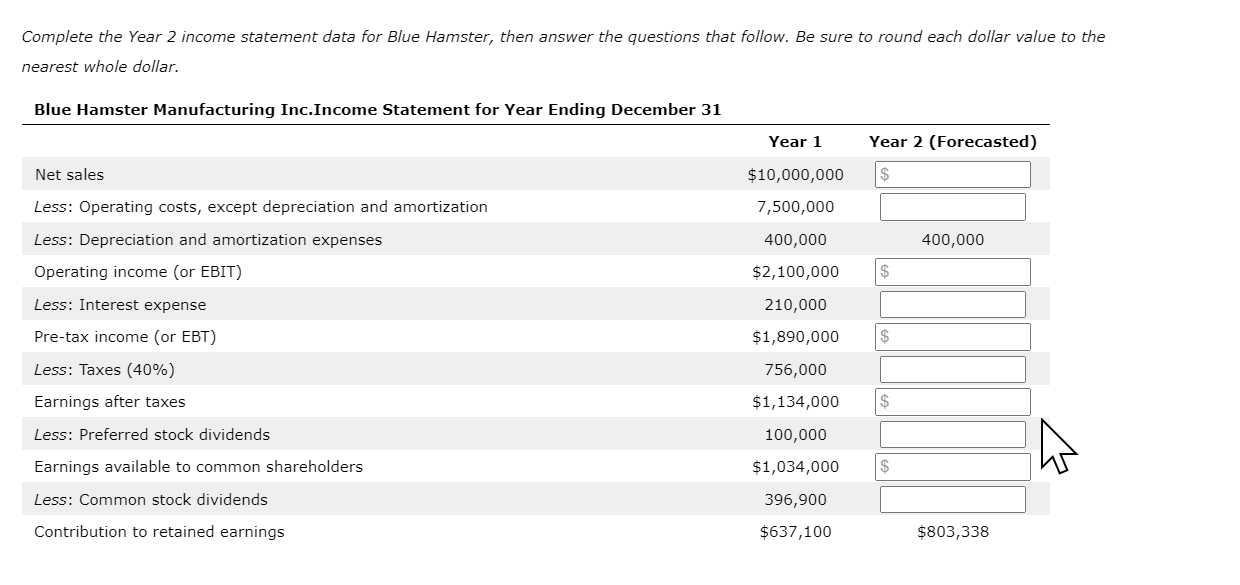Screen dimensions: 1240x585
Task: Click the Net sales Year 2 input field
Action: coord(952,174)
